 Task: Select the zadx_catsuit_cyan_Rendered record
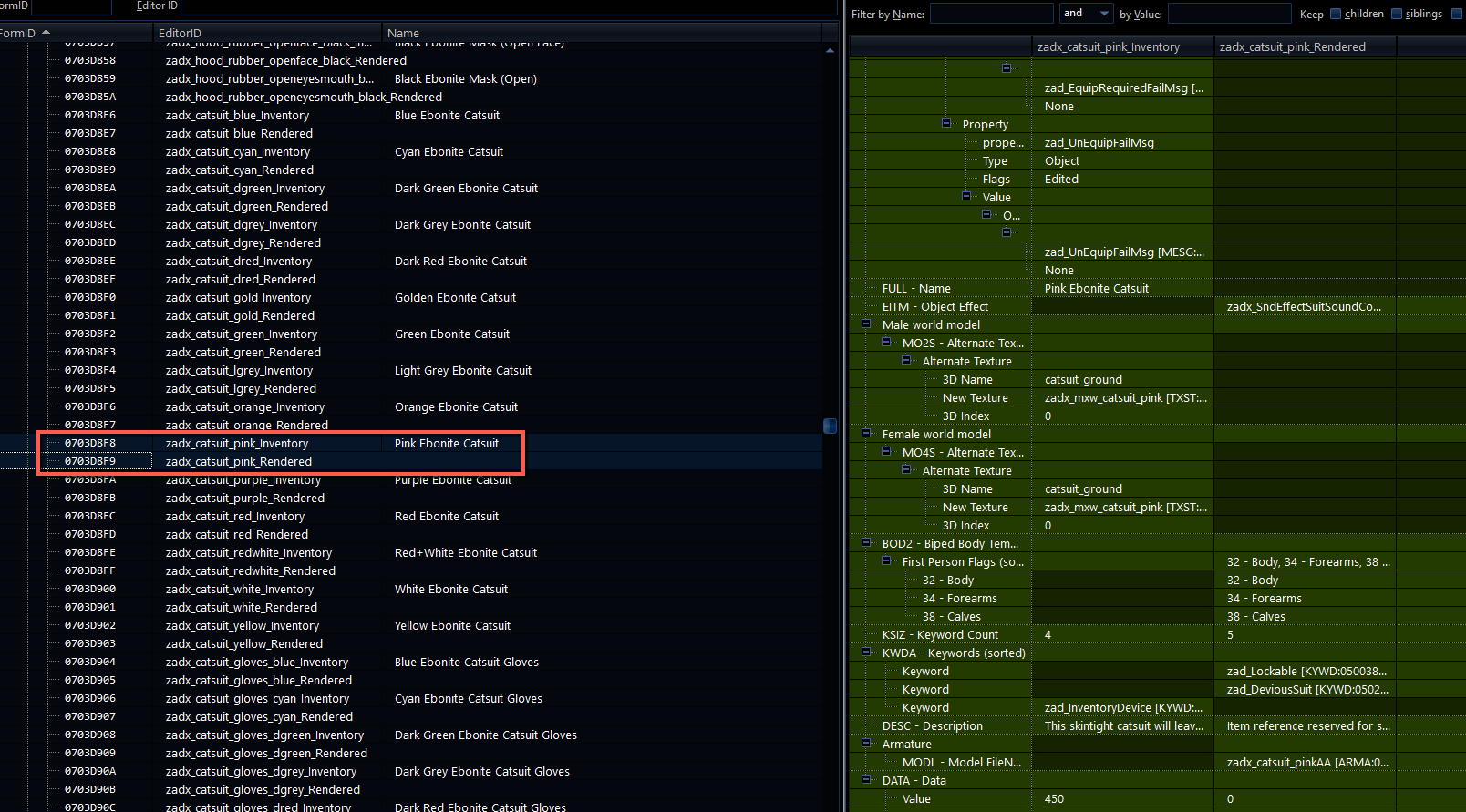coord(410,170)
